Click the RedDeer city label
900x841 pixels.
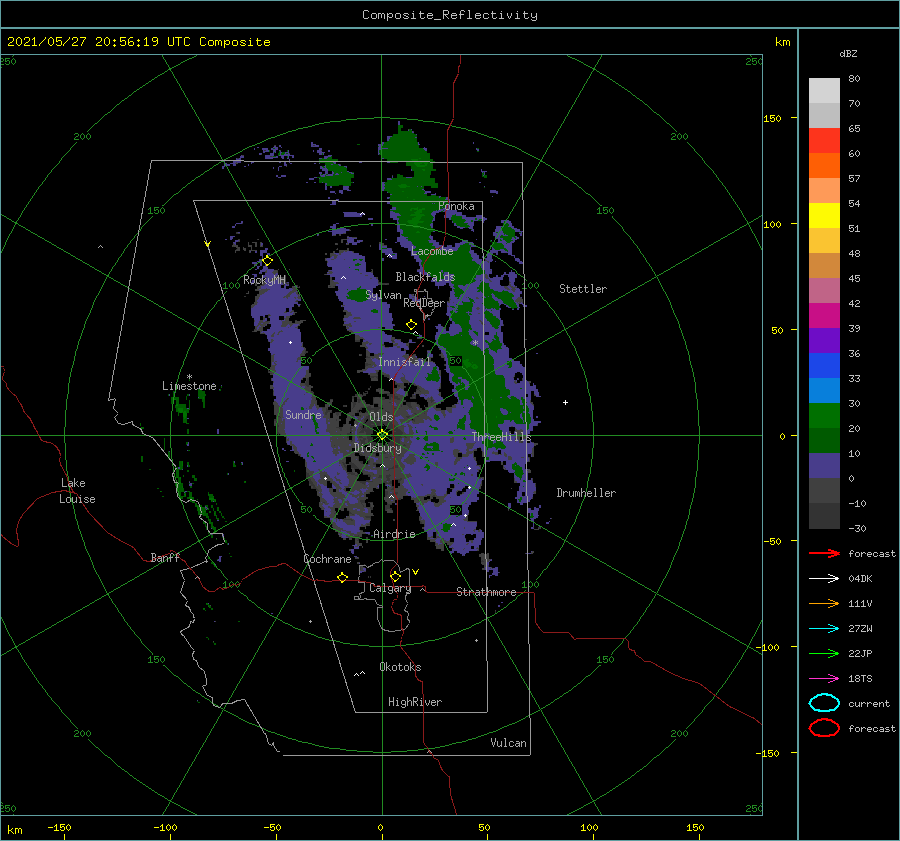[424, 303]
